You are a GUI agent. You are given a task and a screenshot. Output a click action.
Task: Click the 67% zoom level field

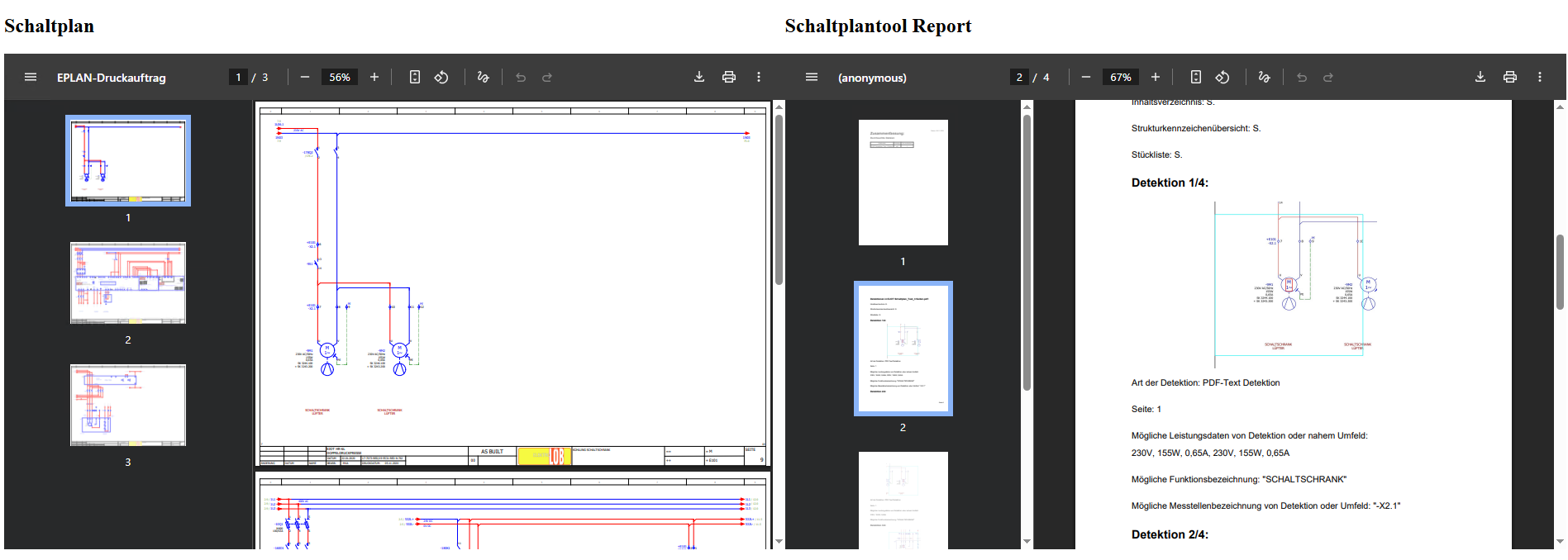[1121, 77]
